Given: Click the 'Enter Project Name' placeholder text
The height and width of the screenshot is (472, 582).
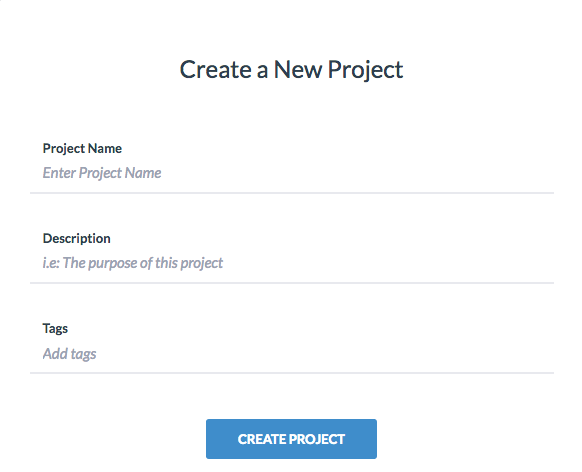Looking at the screenshot, I should coord(102,173).
